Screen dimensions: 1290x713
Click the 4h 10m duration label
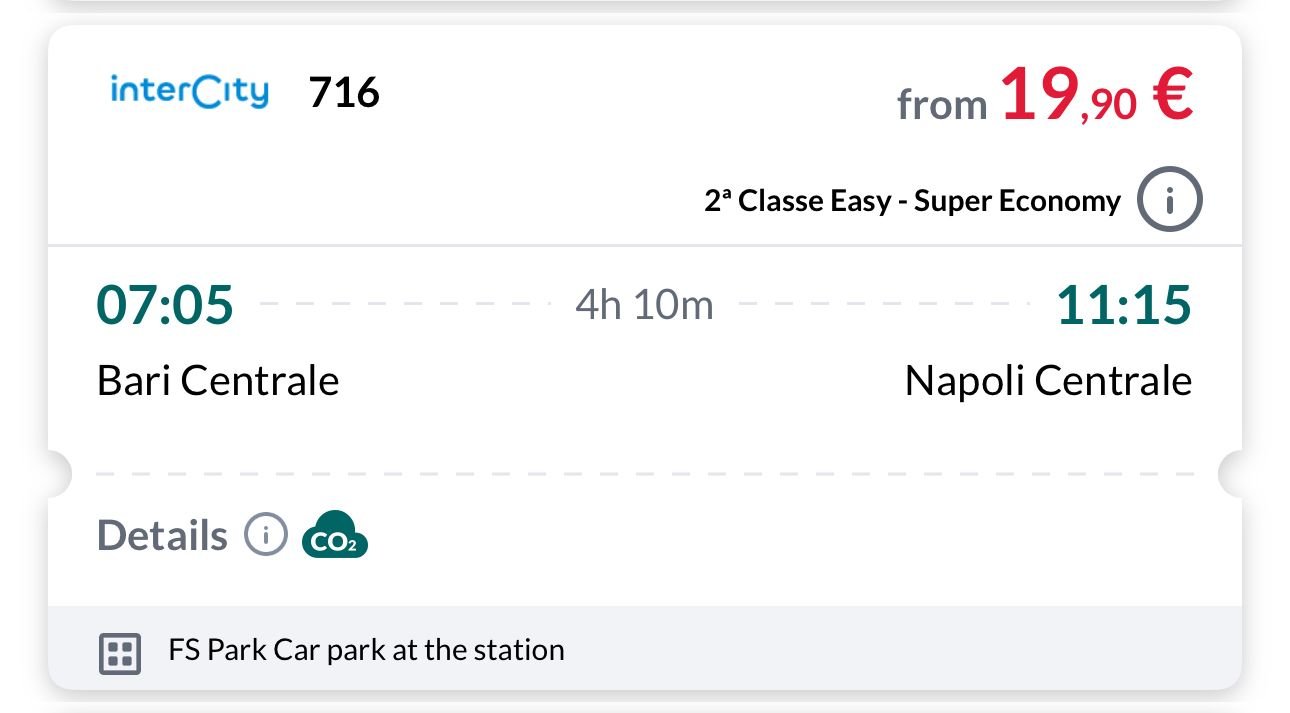pos(644,305)
